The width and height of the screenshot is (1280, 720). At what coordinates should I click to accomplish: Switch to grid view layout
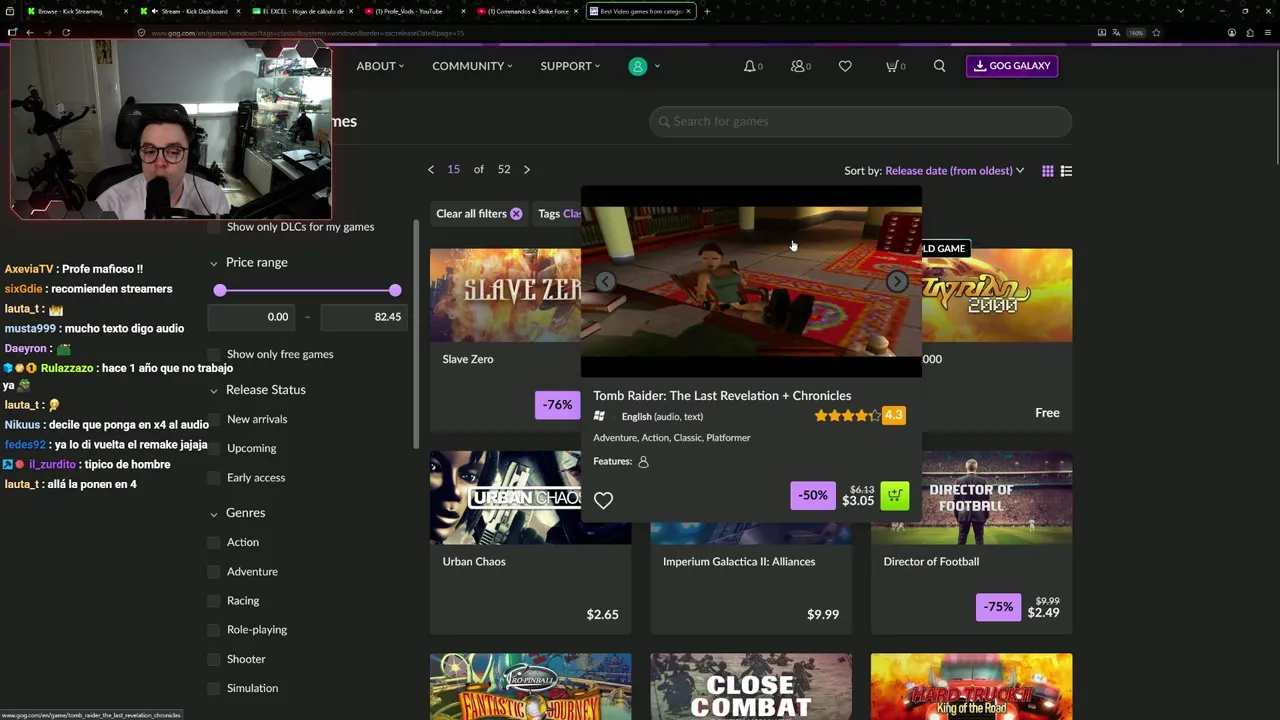[1047, 171]
